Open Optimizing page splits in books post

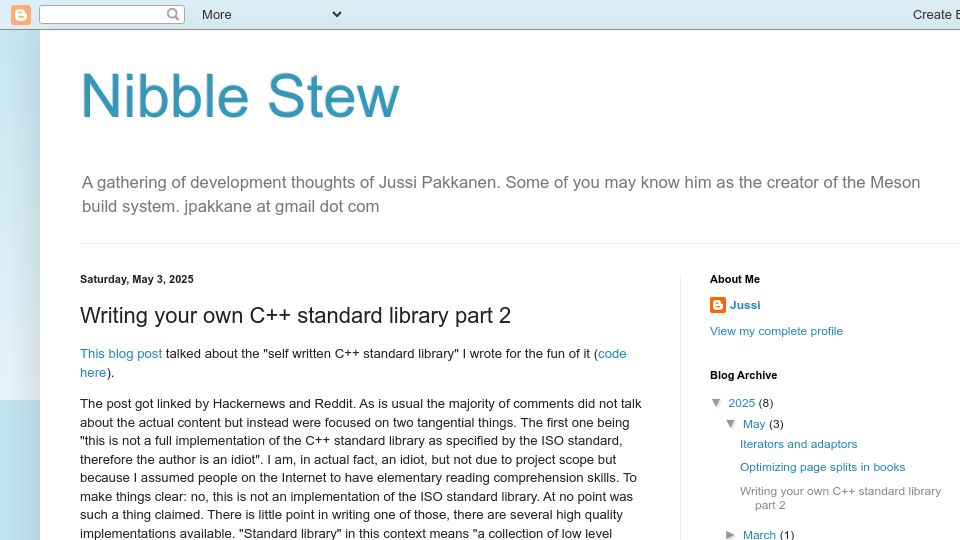(x=822, y=467)
